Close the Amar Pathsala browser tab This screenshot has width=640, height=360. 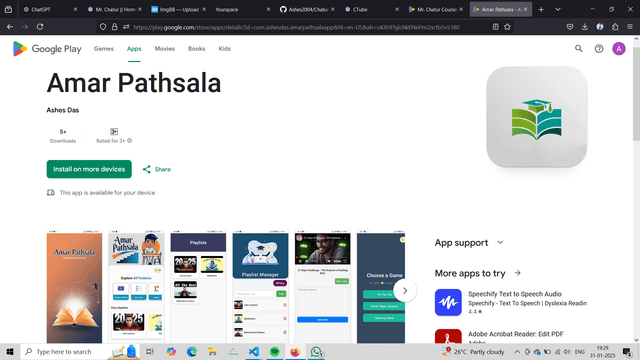[525, 9]
